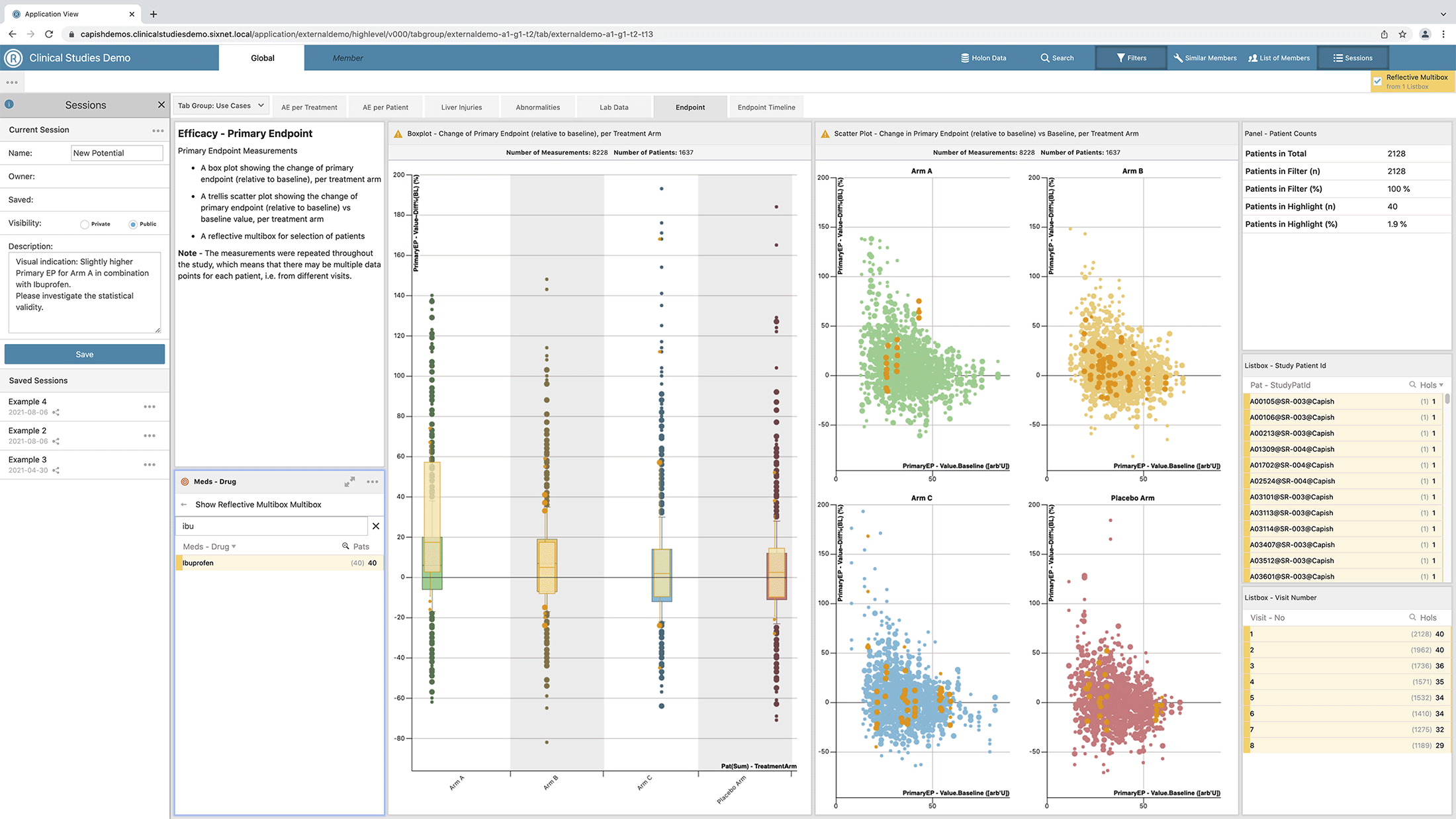The image size is (1456, 819).
Task: Uncheck the Reflective Multibox checkbox
Action: pos(1378,81)
